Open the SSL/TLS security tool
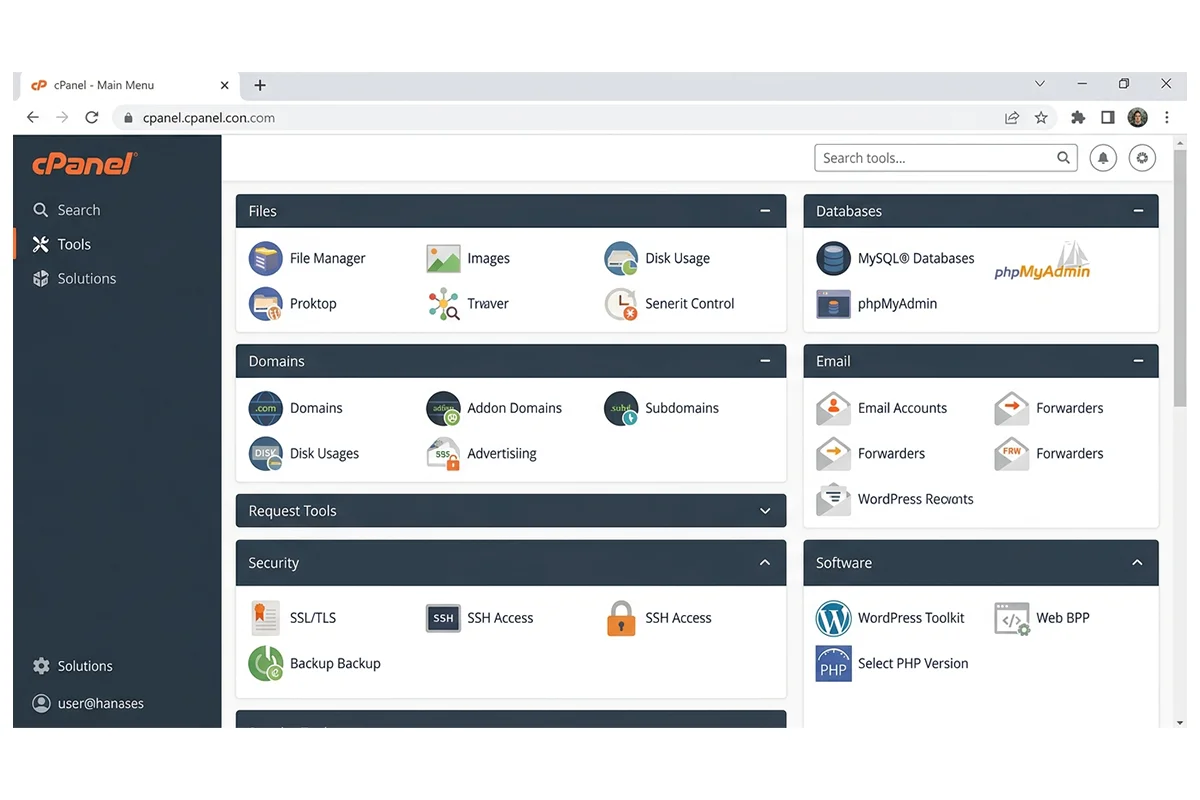Viewport: 1200px width, 800px height. click(292, 618)
